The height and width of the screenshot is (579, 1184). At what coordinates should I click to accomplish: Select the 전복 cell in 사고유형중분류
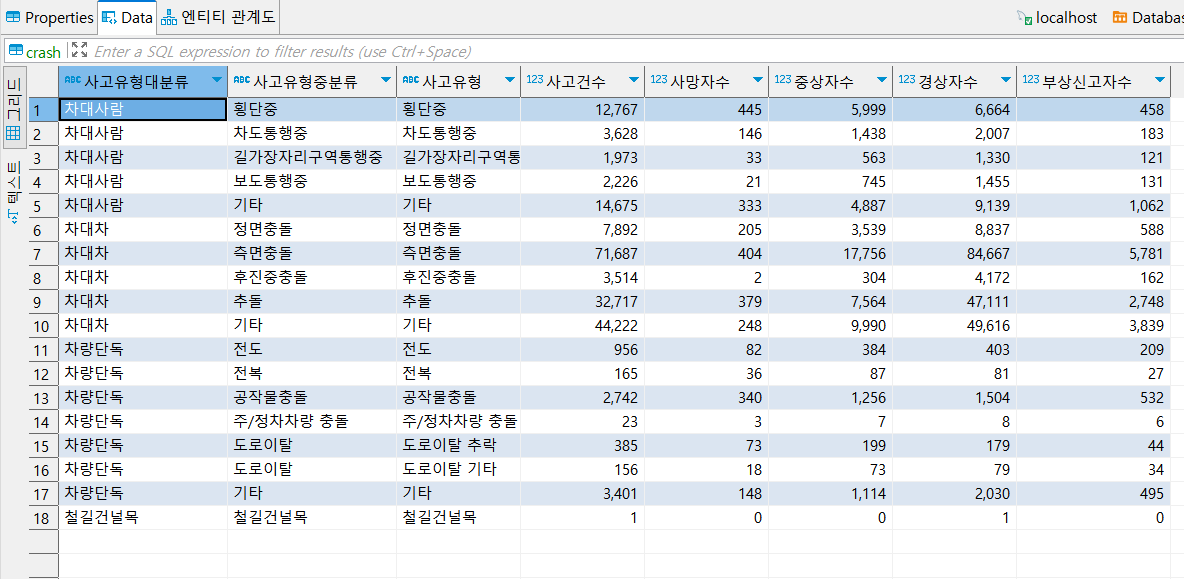(x=312, y=374)
